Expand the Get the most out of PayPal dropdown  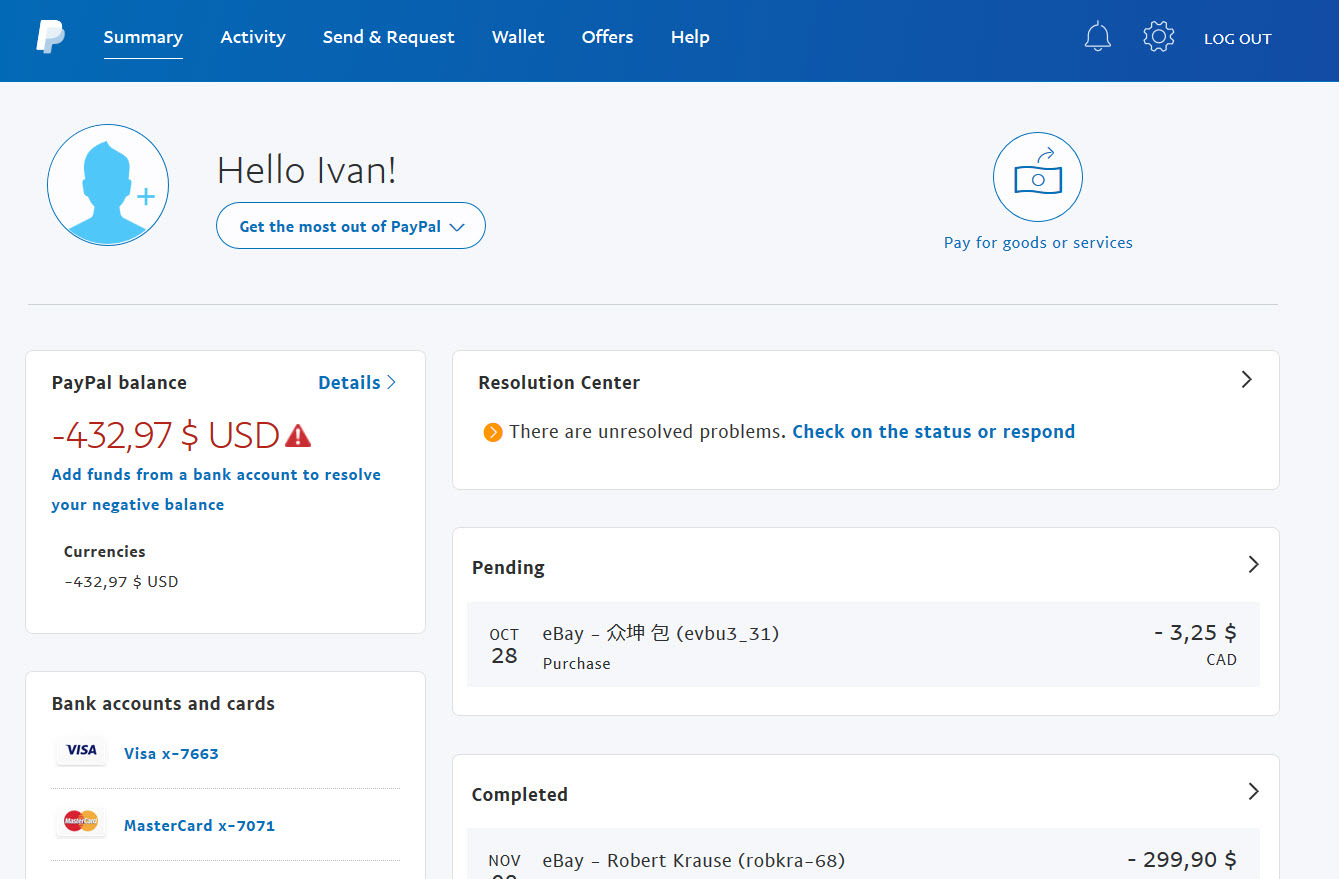[x=351, y=226]
